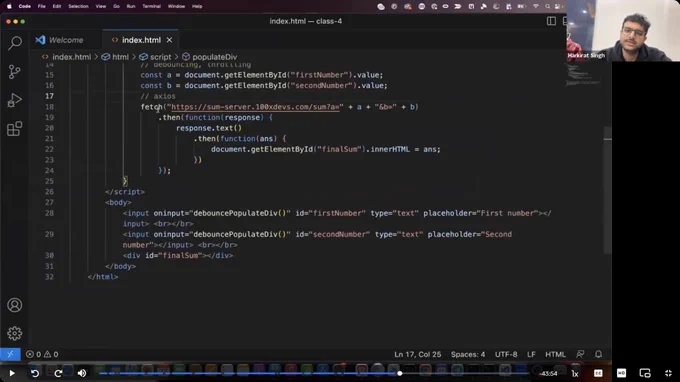
Task: Play the video
Action: 12,373
